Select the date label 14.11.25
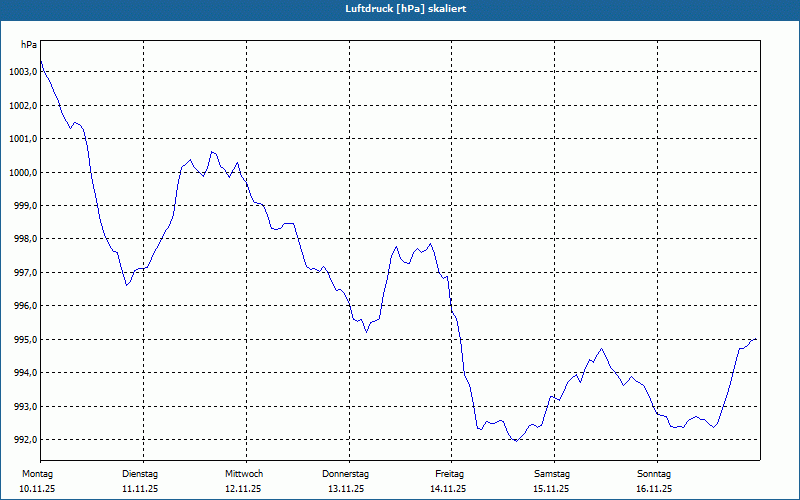Screen dimensions: 800x500 point(449,489)
